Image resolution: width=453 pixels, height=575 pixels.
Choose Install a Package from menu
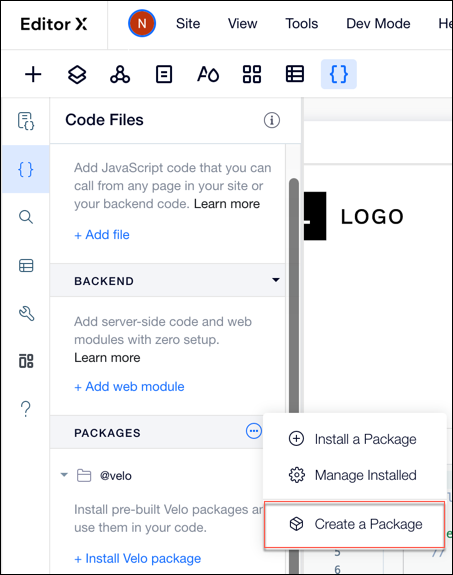[354, 439]
